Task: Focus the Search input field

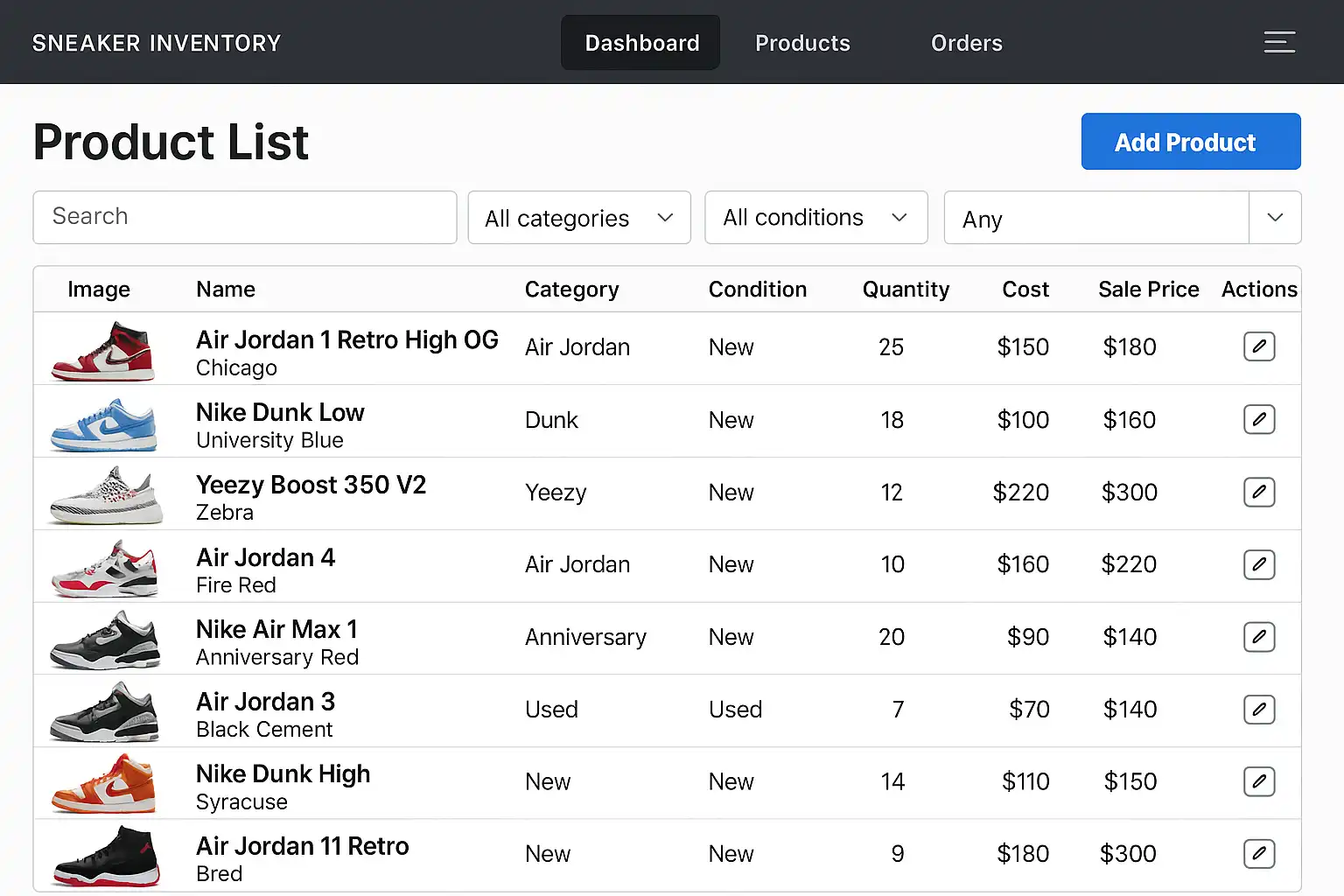Action: click(245, 217)
